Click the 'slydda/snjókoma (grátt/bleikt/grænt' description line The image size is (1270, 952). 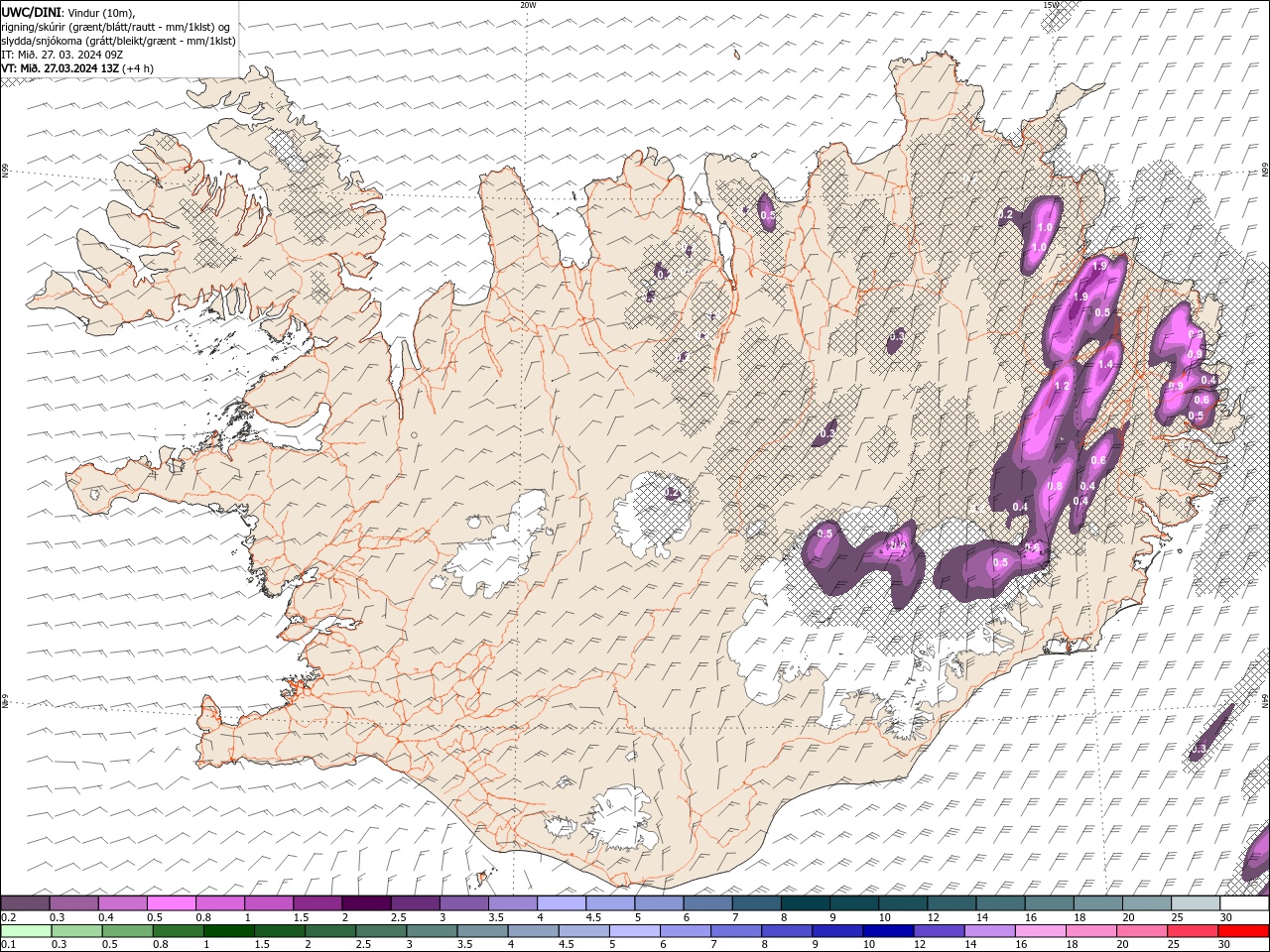pos(119,41)
